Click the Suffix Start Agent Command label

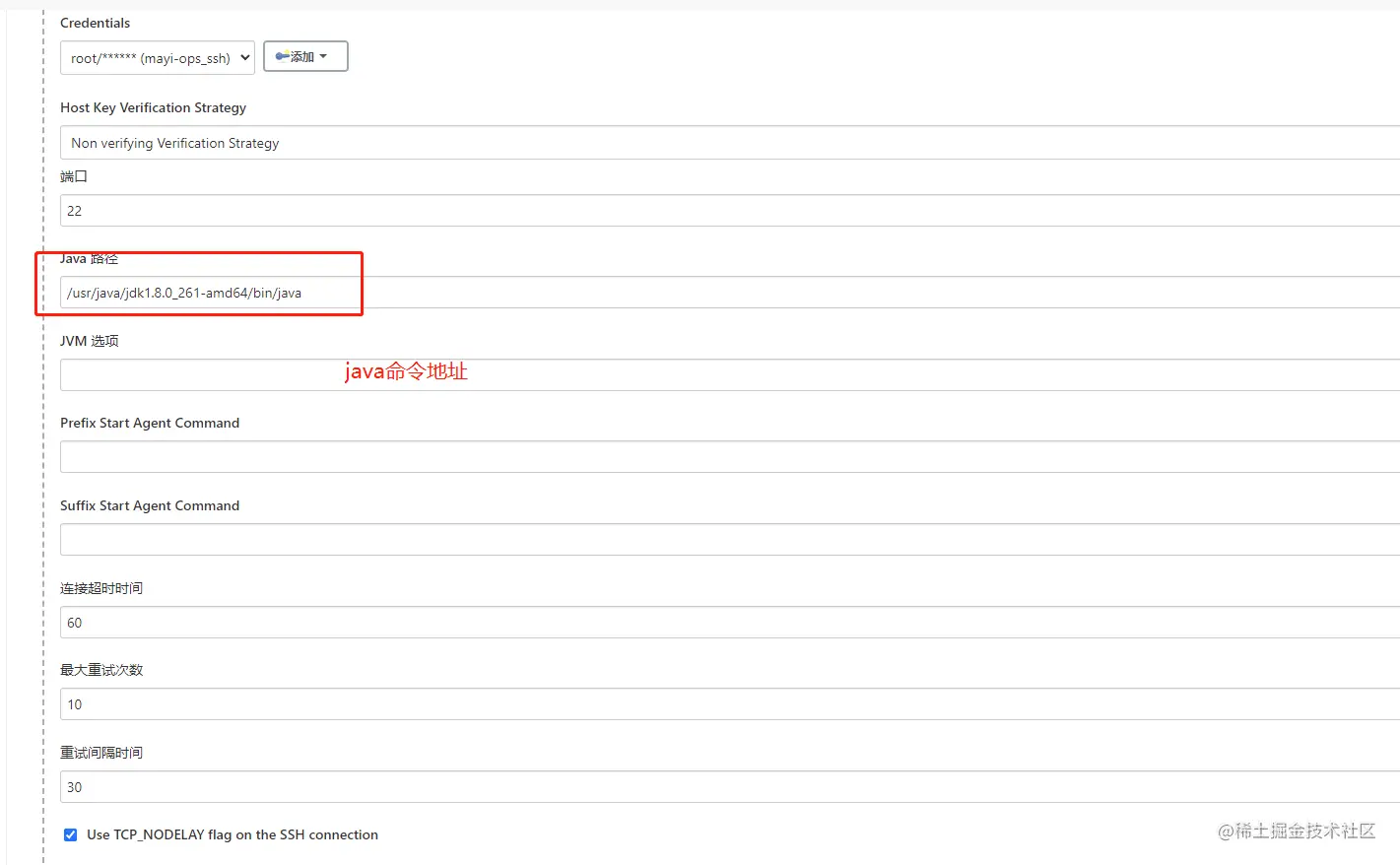click(150, 505)
